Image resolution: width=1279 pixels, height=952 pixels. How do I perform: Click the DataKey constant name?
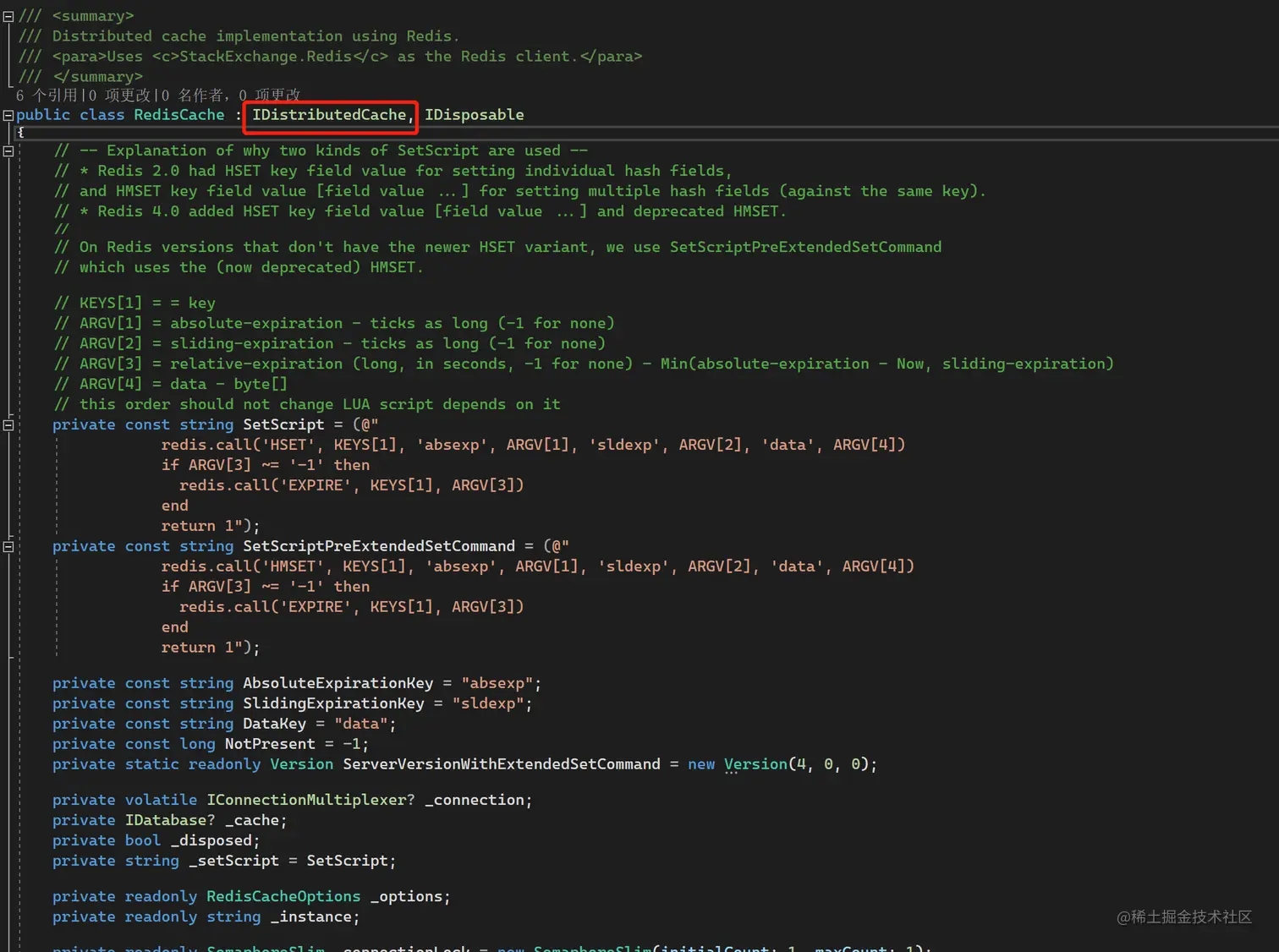[274, 724]
